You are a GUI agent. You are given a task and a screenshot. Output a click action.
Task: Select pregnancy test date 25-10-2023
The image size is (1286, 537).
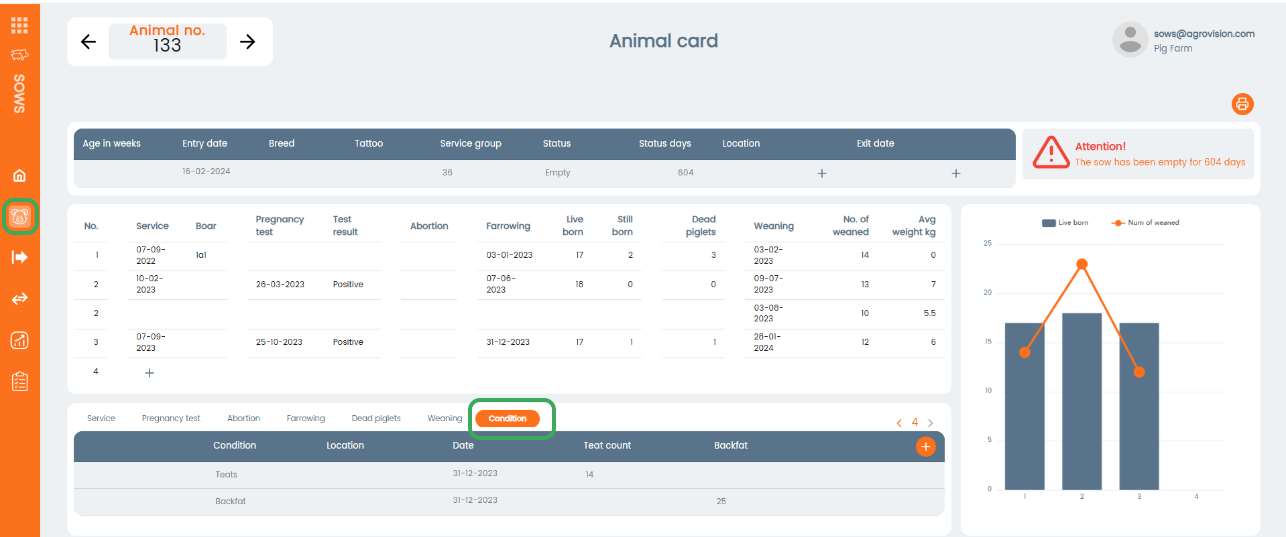[280, 342]
